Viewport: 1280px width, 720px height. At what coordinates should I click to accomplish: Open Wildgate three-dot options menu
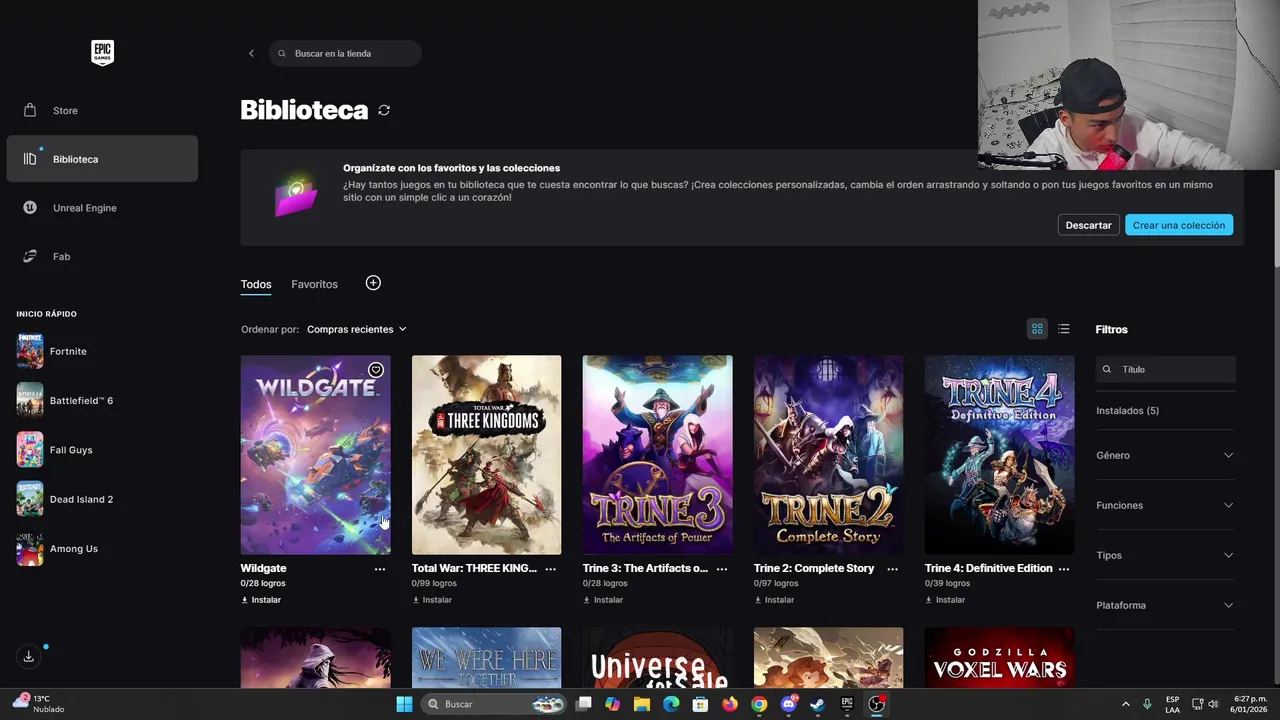380,569
